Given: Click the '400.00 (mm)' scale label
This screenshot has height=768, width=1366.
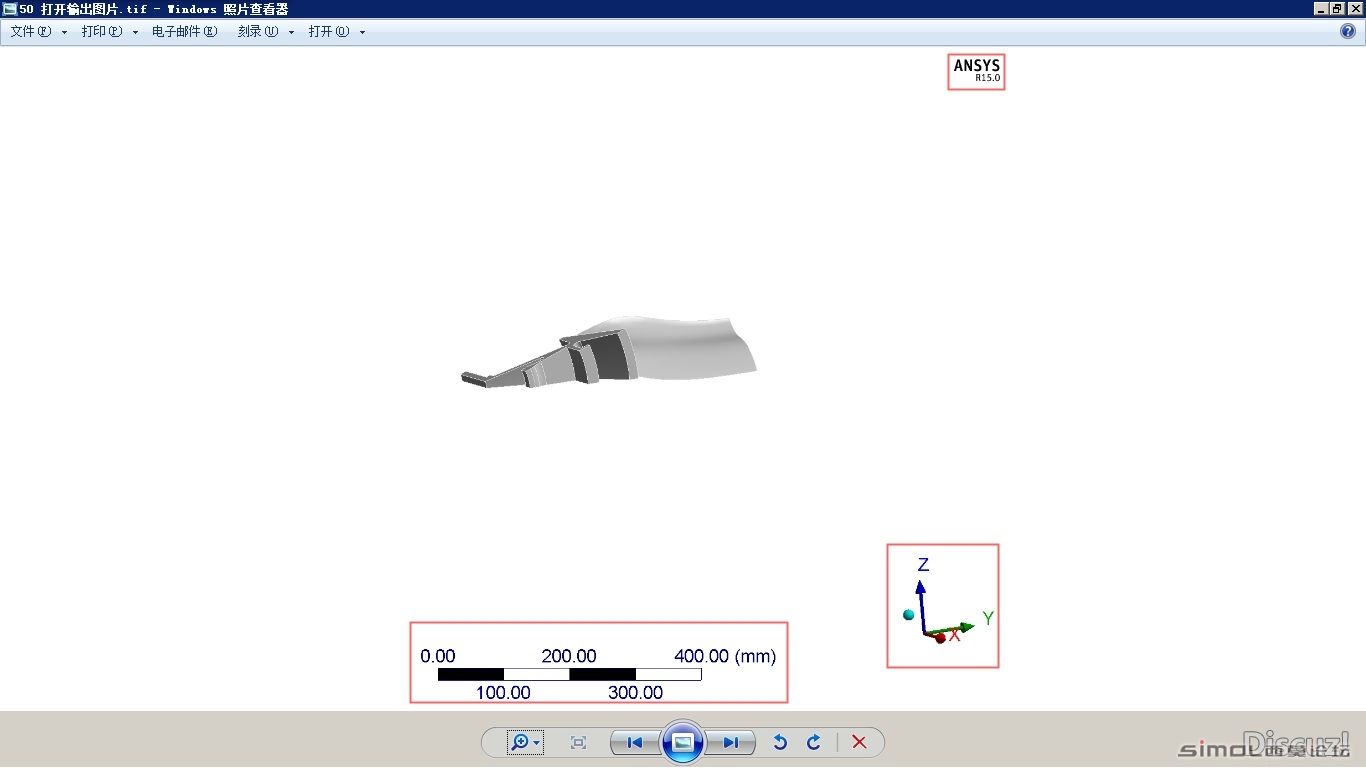Looking at the screenshot, I should point(725,656).
